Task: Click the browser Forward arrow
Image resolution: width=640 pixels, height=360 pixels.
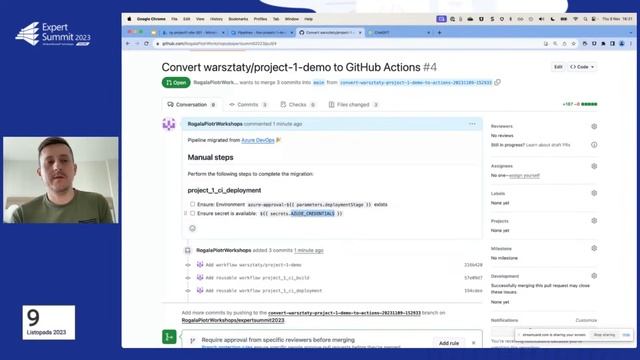Action: pos(137,43)
